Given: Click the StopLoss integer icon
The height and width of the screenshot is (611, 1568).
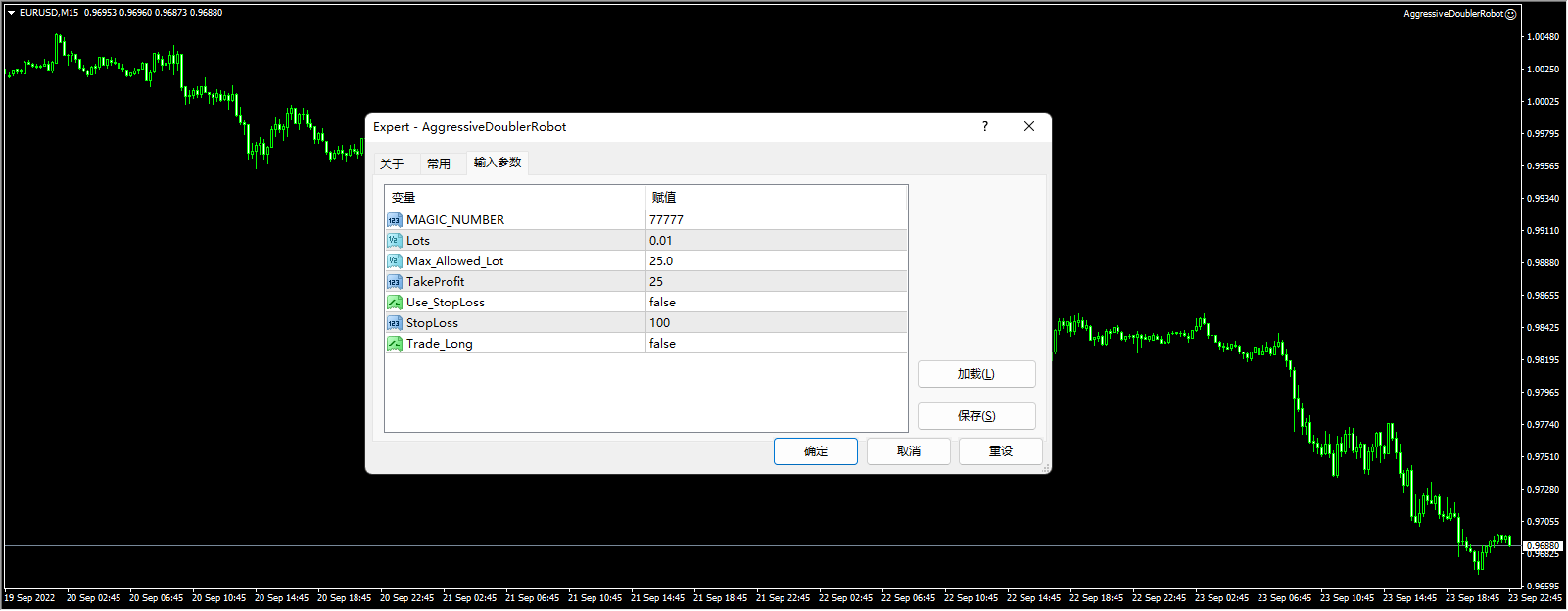Looking at the screenshot, I should point(394,323).
